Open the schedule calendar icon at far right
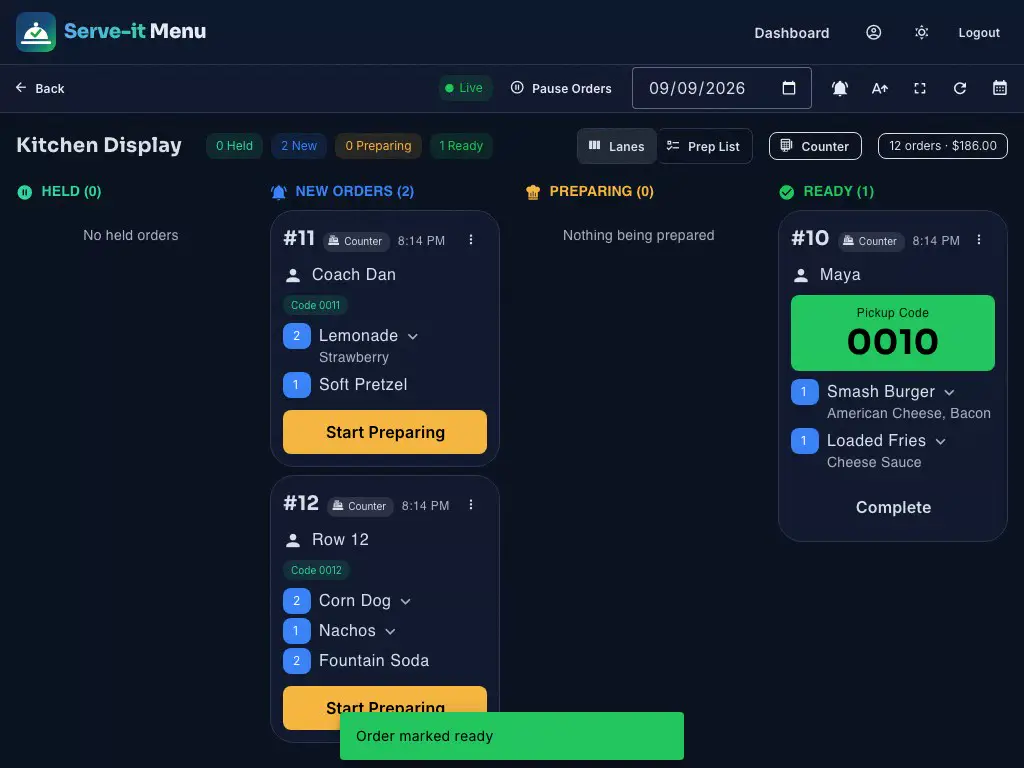1024x768 pixels. coord(1000,88)
